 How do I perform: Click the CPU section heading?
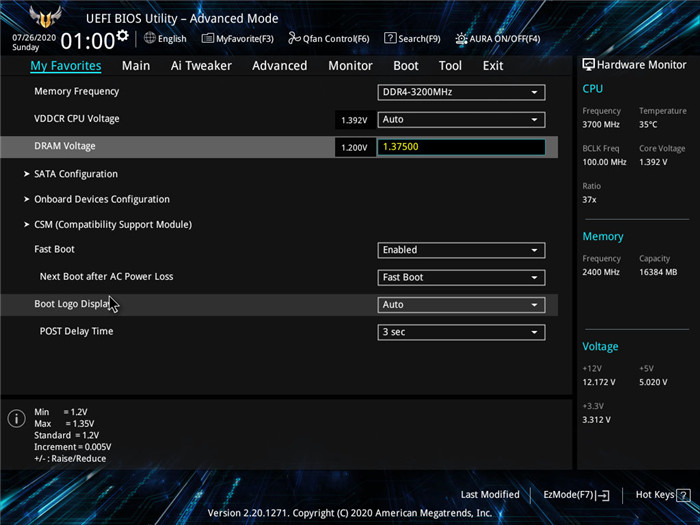click(x=592, y=89)
